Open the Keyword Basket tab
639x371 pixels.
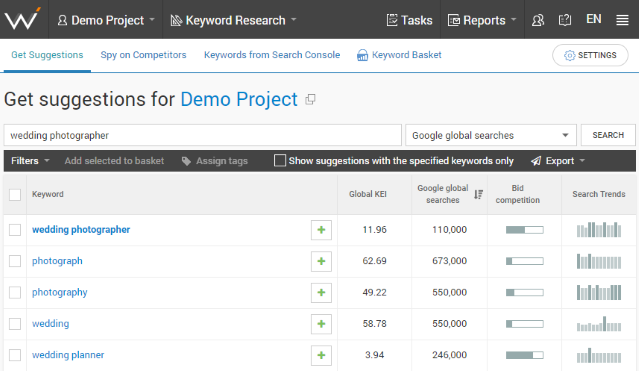pyautogui.click(x=399, y=55)
